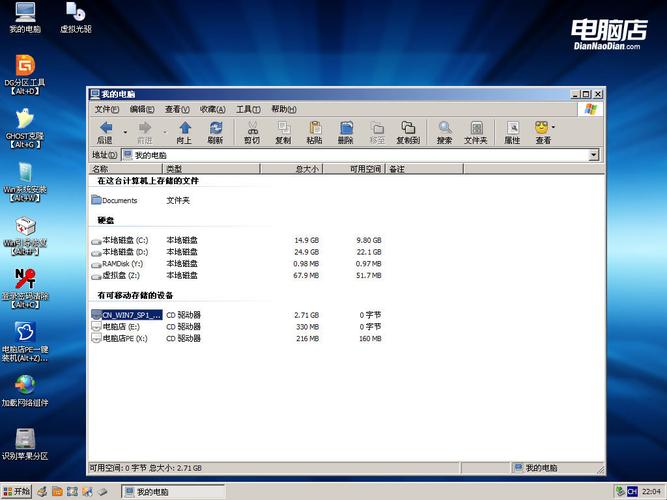Click the Forward (前进) toolbar button
Viewport: 667px width, 500px height.
145,132
